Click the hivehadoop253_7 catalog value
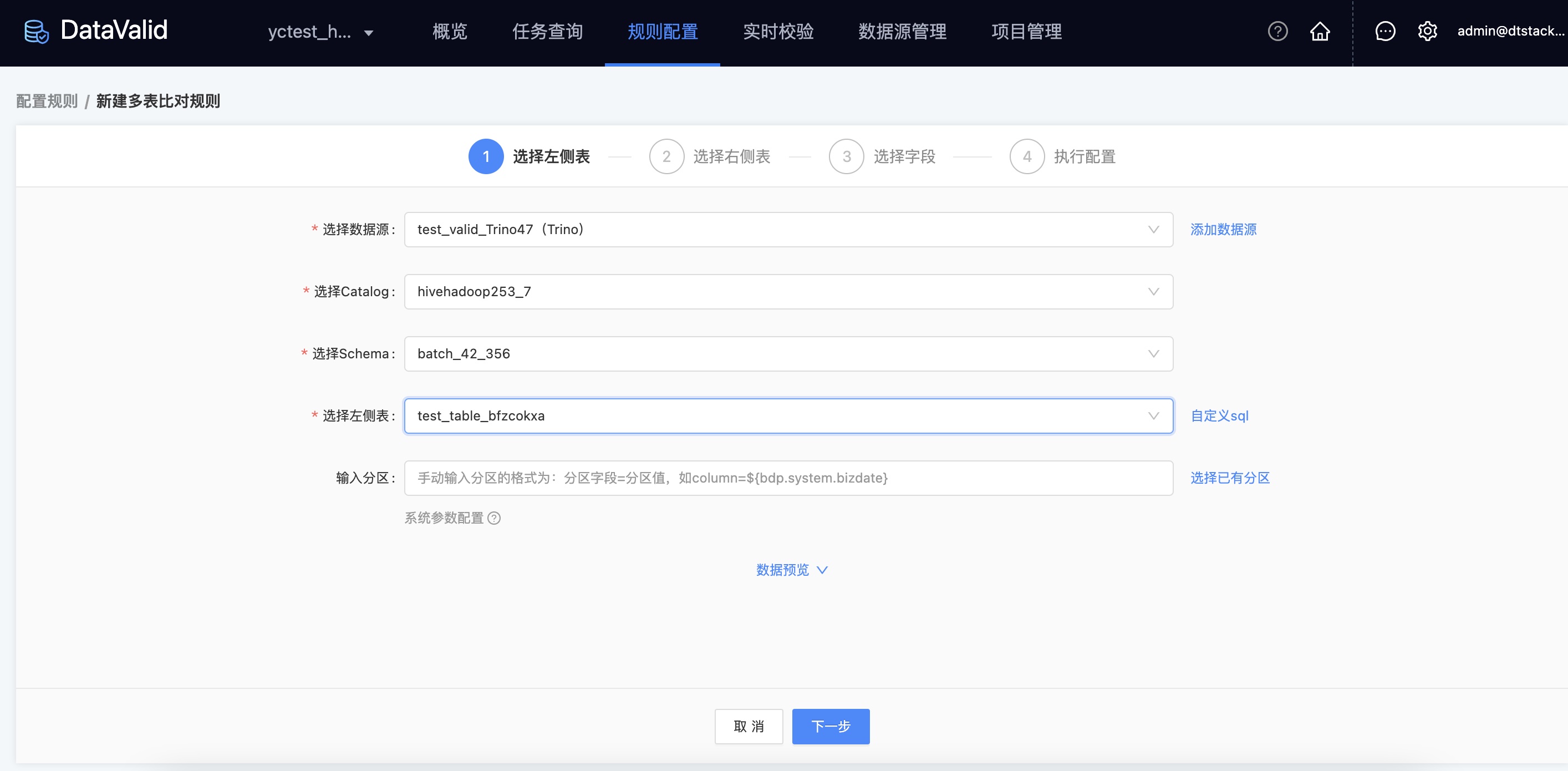Screen dimensions: 1568x771 tap(474, 292)
